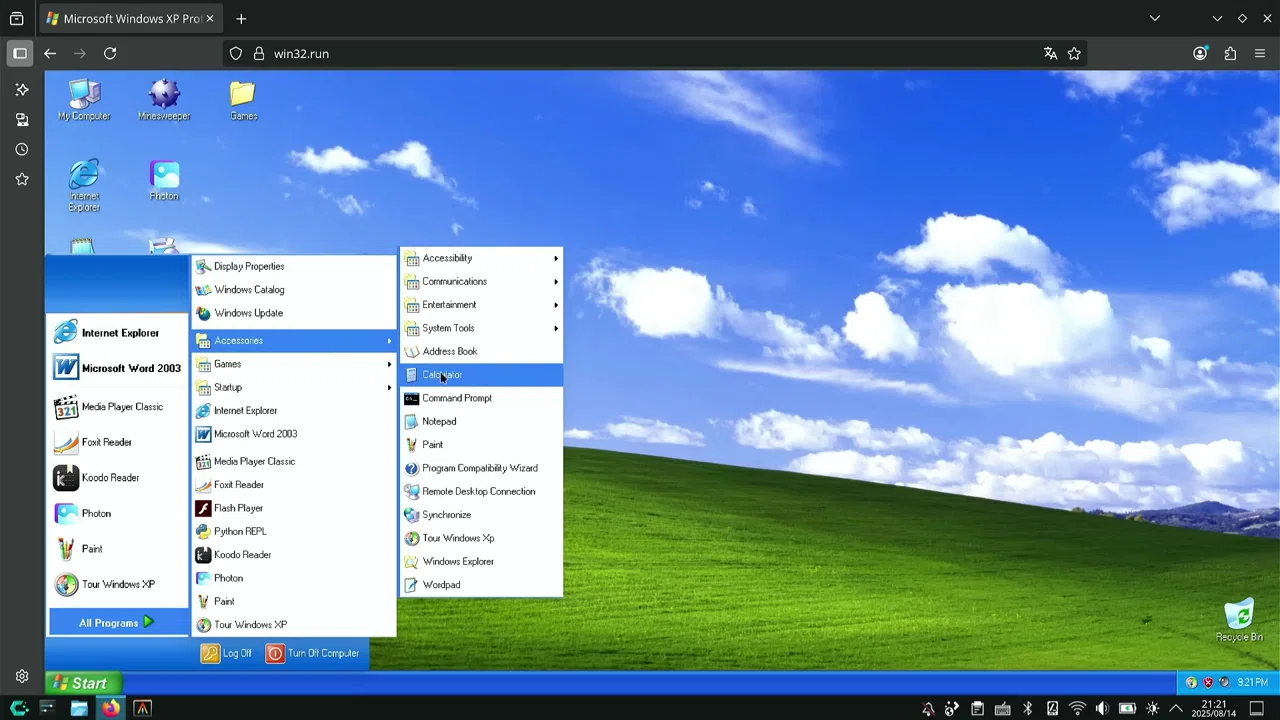Open a new browser tab

[x=241, y=19]
